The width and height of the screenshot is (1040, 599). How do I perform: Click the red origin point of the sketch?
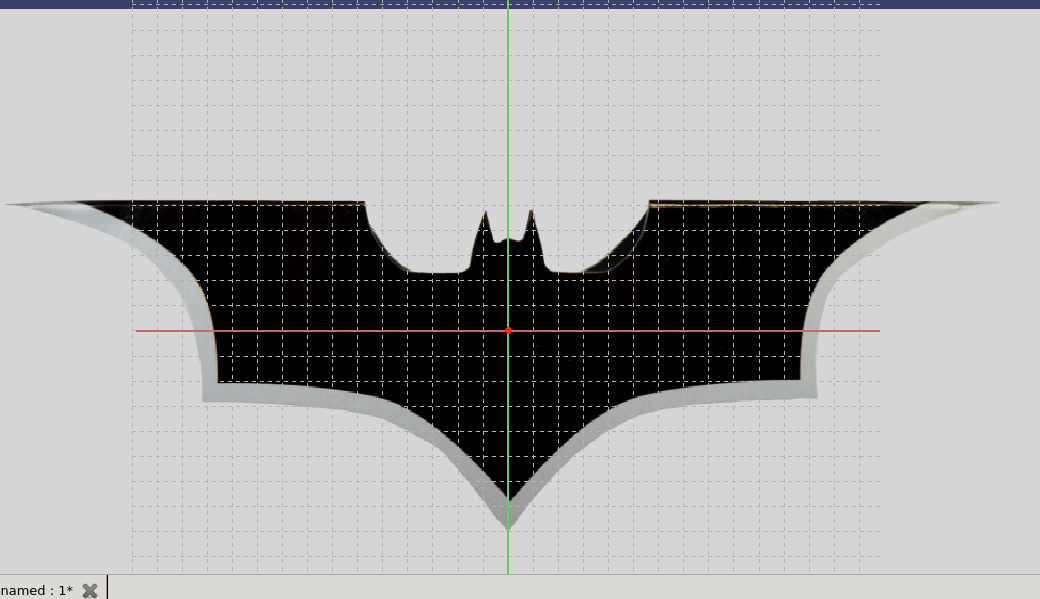coord(508,330)
